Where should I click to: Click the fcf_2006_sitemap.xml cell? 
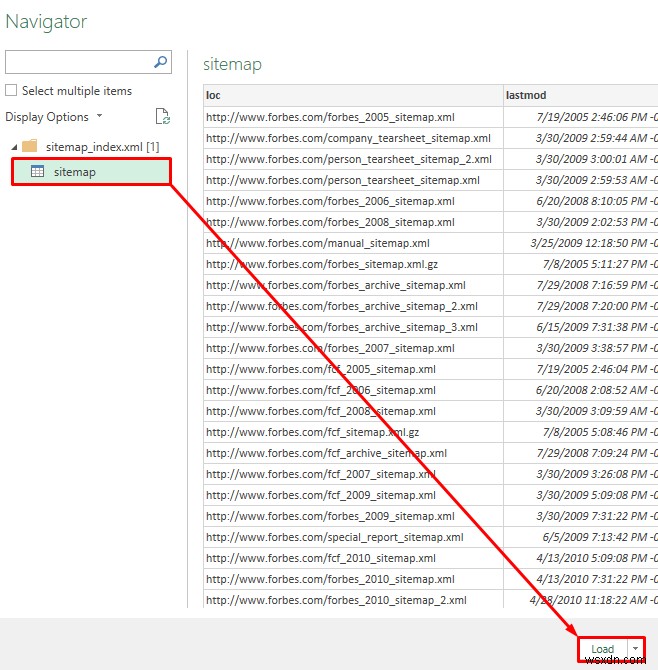pos(353,390)
